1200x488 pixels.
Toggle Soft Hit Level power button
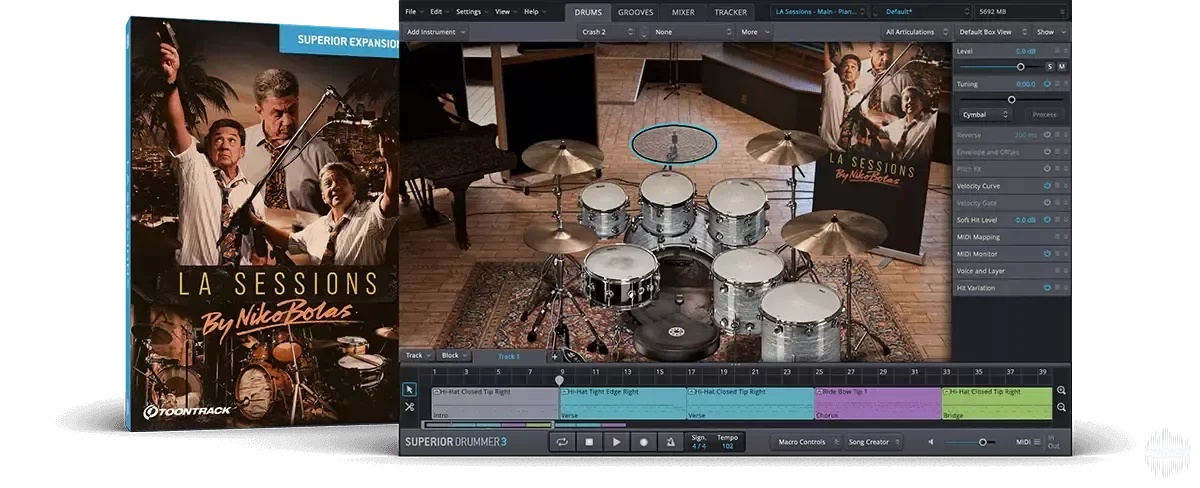pos(1048,220)
